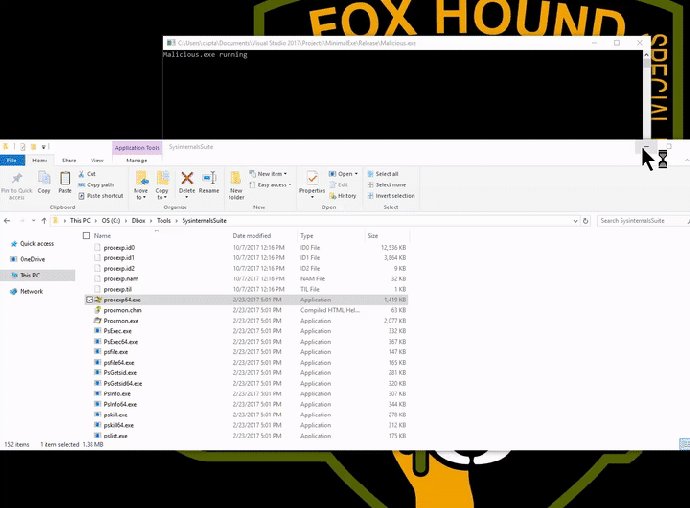Click the Paste icon in ribbon
Image resolution: width=690 pixels, height=508 pixels.
(65, 178)
